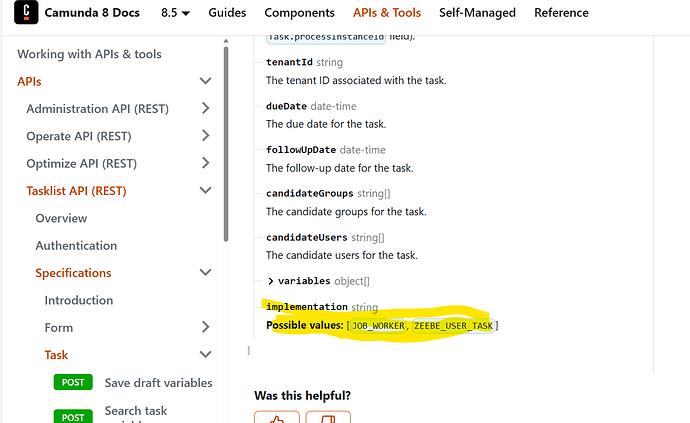
Task: Open the Guides navigation tab
Action: [x=227, y=13]
